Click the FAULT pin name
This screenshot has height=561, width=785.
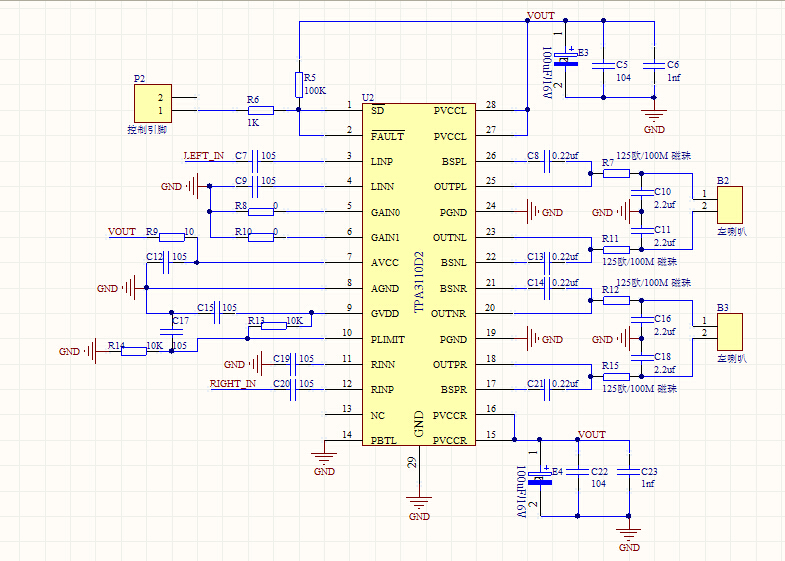click(x=387, y=136)
